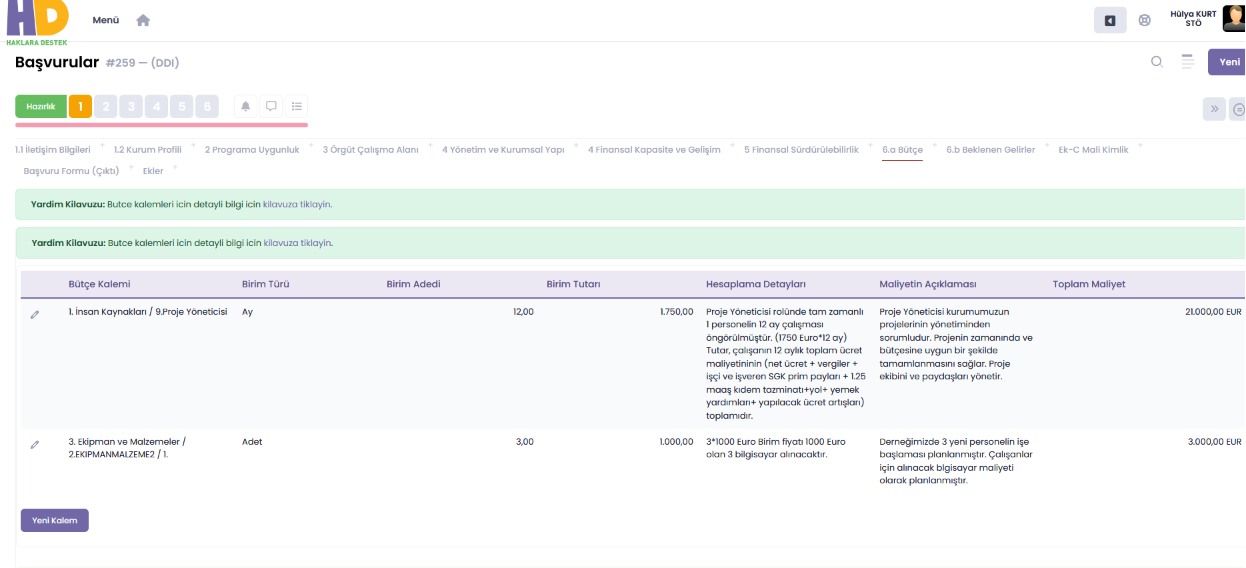Click the Toplam Maliyet column header
The width and height of the screenshot is (1246, 568).
(1089, 284)
